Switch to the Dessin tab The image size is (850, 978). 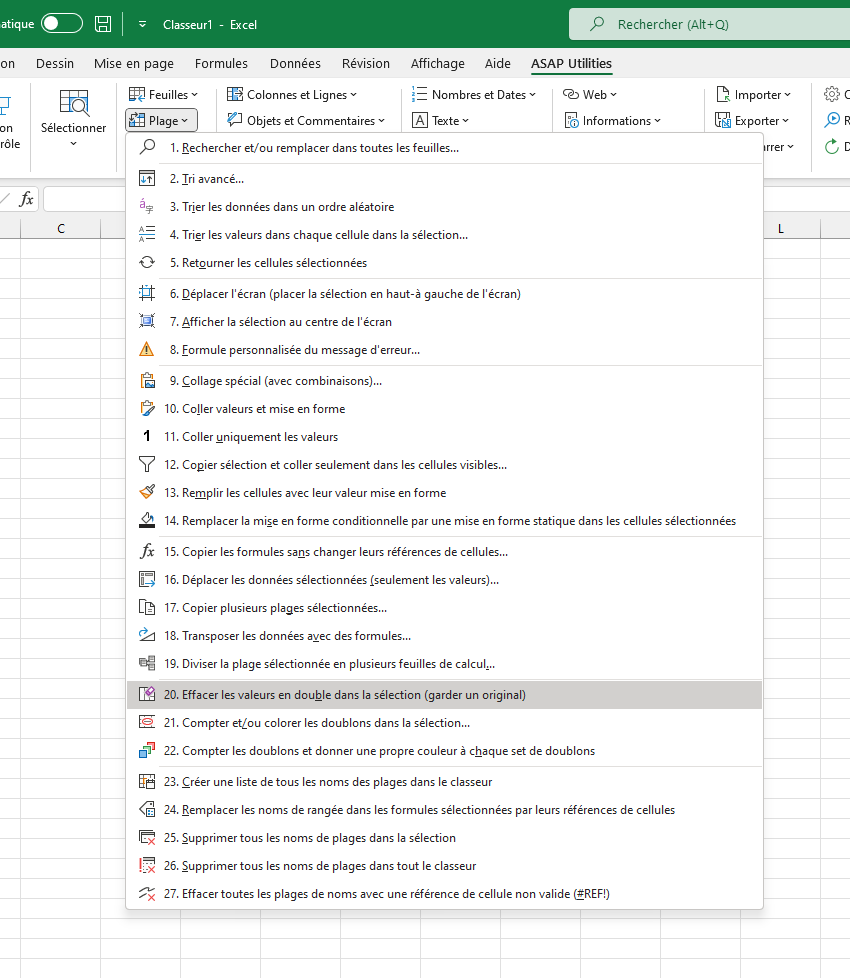(55, 63)
